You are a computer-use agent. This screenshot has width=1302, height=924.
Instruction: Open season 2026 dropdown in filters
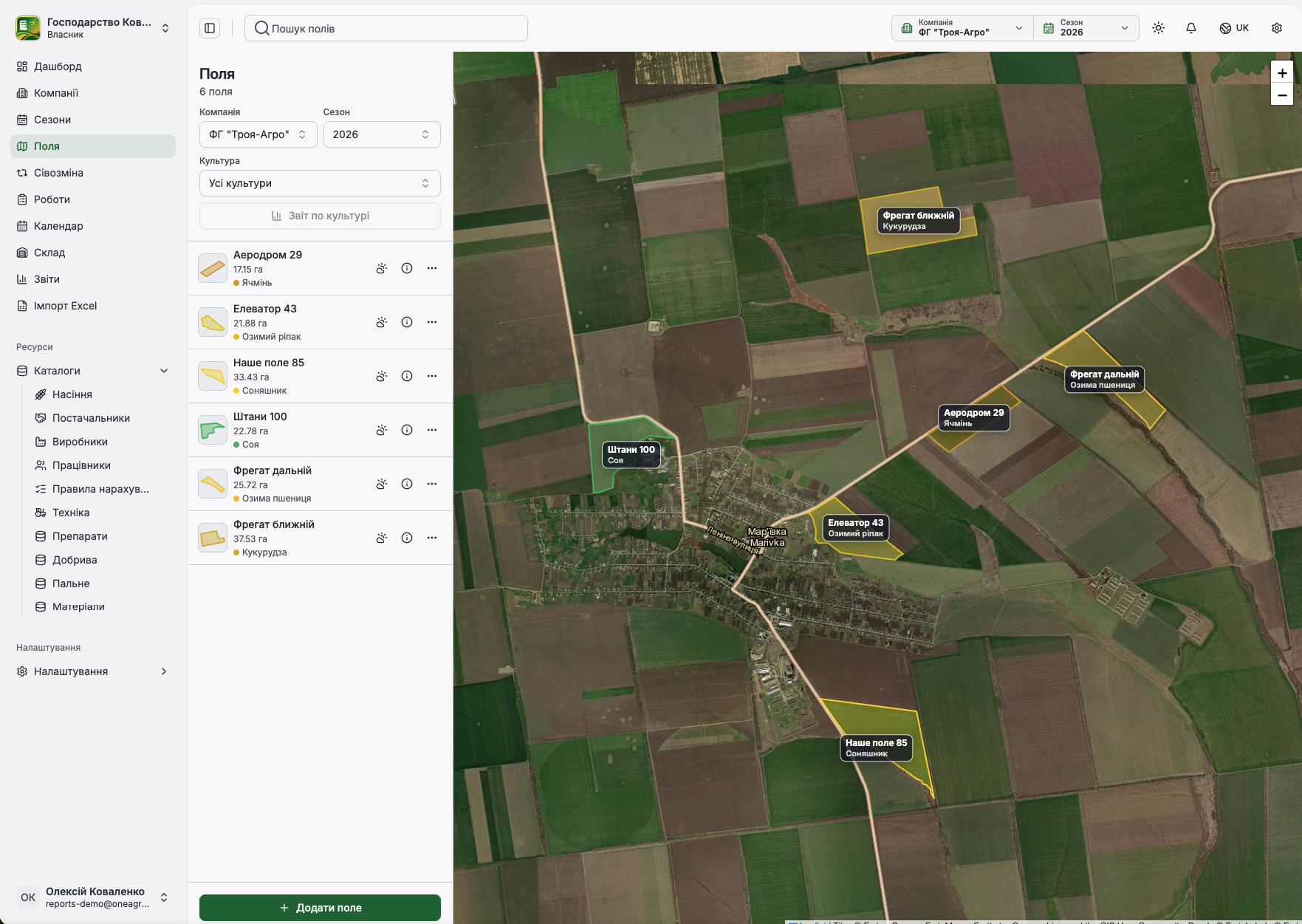point(382,134)
